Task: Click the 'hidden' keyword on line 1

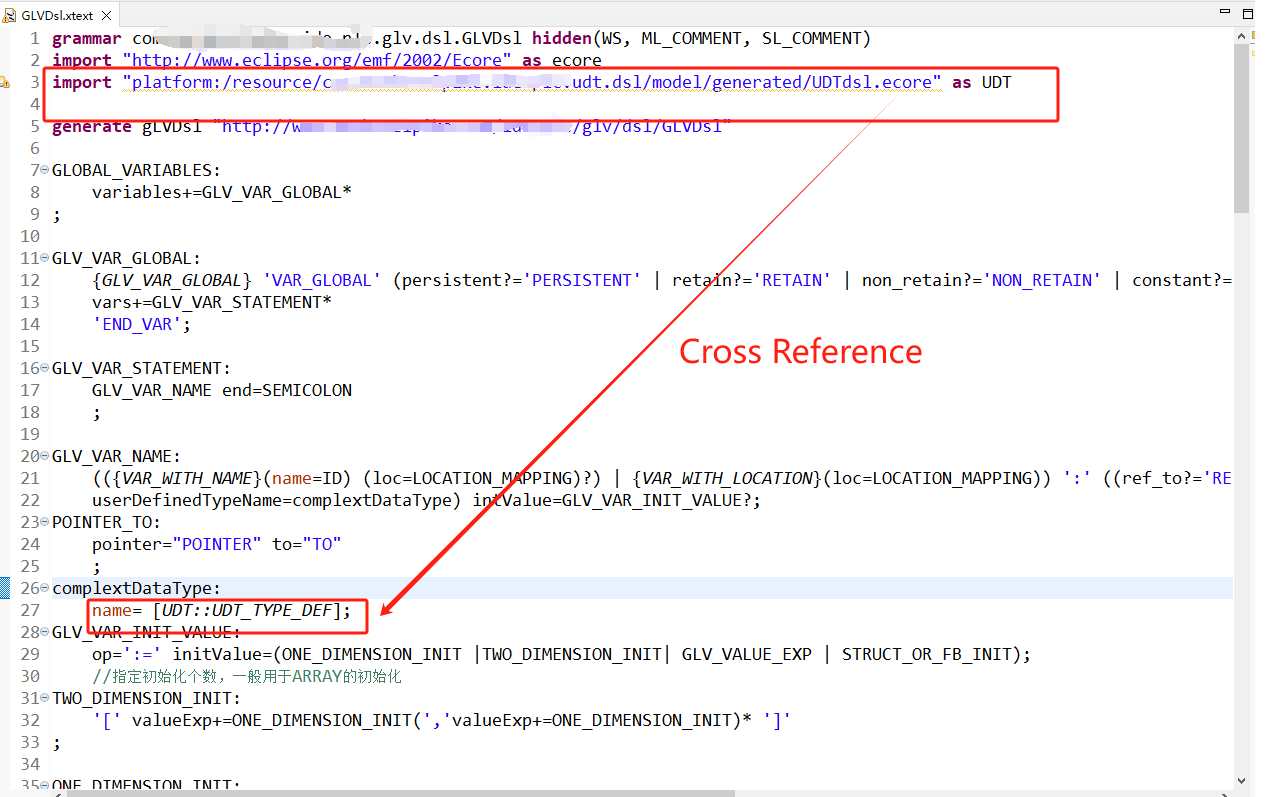Action: click(561, 38)
